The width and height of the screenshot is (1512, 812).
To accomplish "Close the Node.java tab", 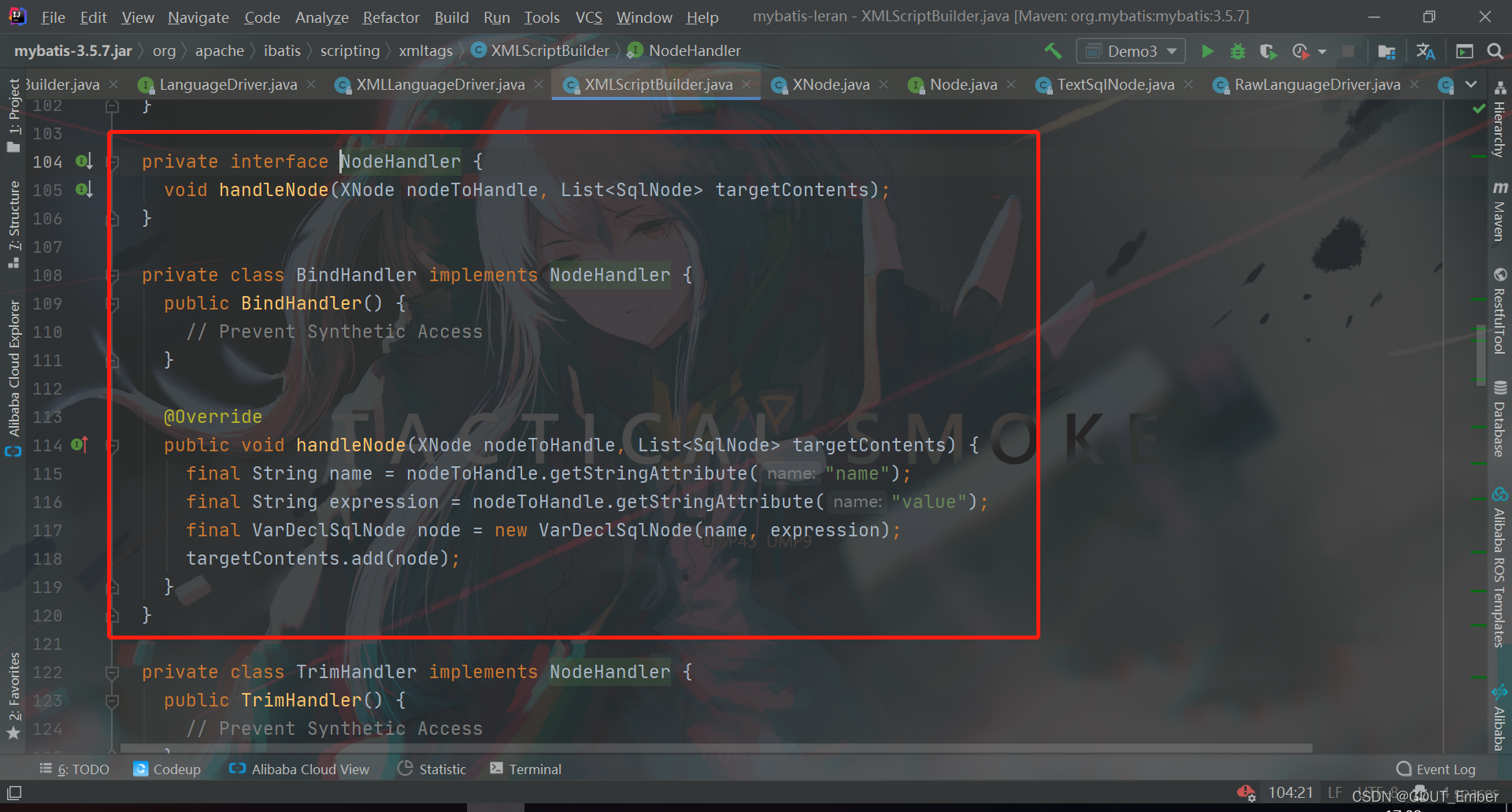I will [x=1011, y=84].
